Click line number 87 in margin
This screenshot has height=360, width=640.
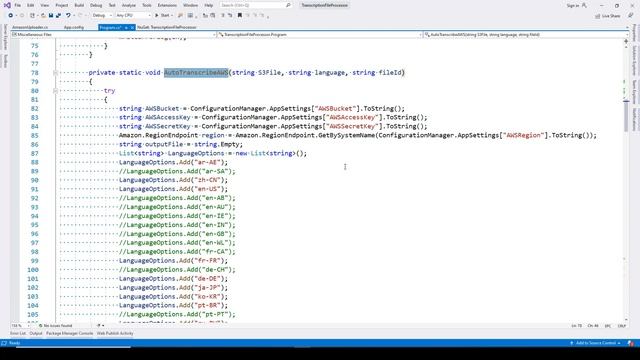[x=35, y=153]
